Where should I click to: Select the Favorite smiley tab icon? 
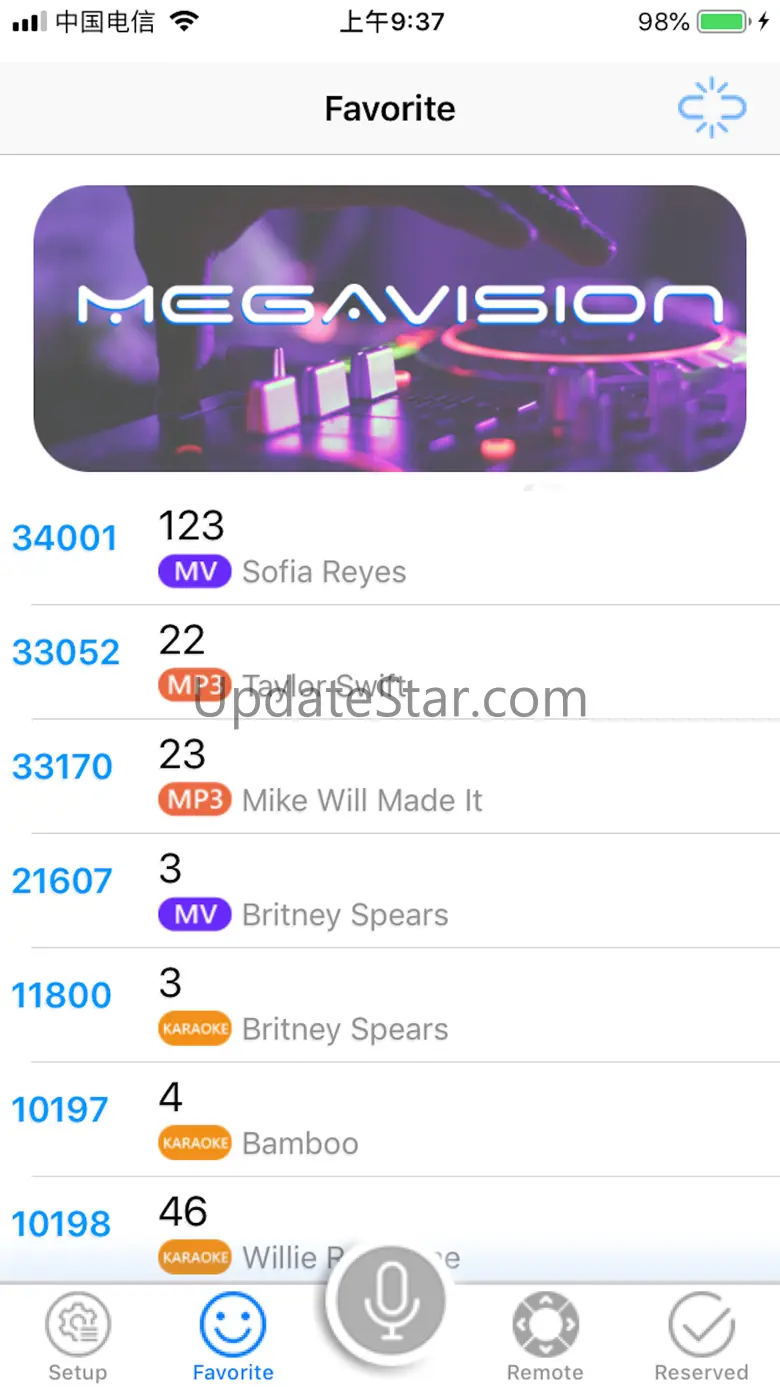point(233,1324)
